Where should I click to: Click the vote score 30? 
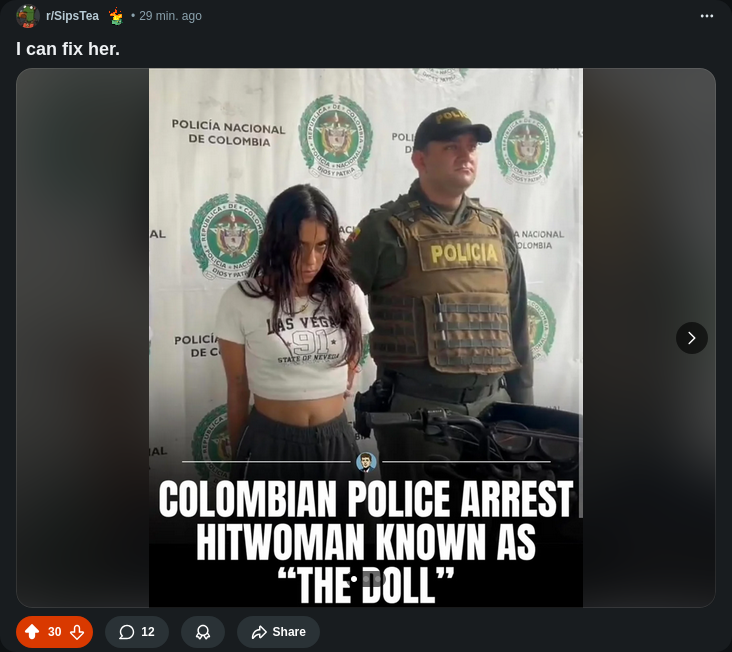click(x=55, y=631)
